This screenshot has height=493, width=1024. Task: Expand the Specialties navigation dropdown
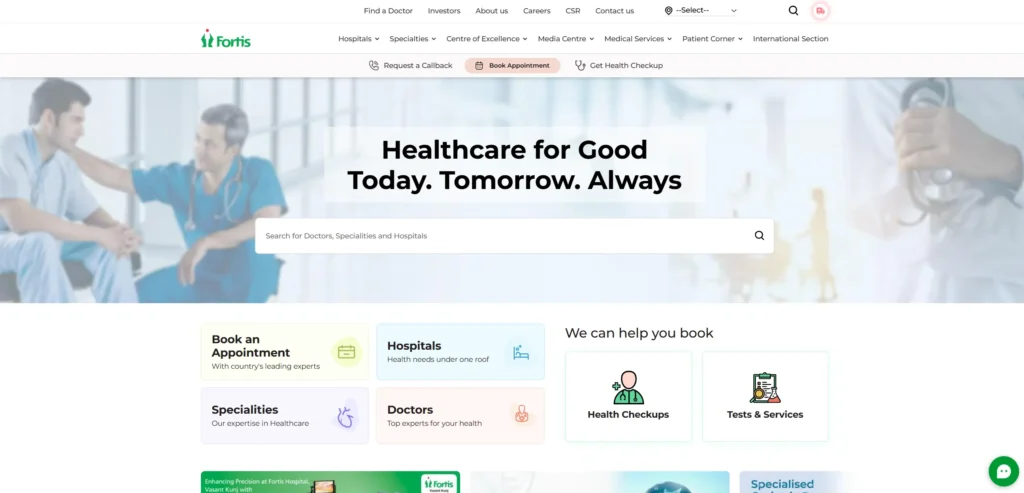point(413,39)
